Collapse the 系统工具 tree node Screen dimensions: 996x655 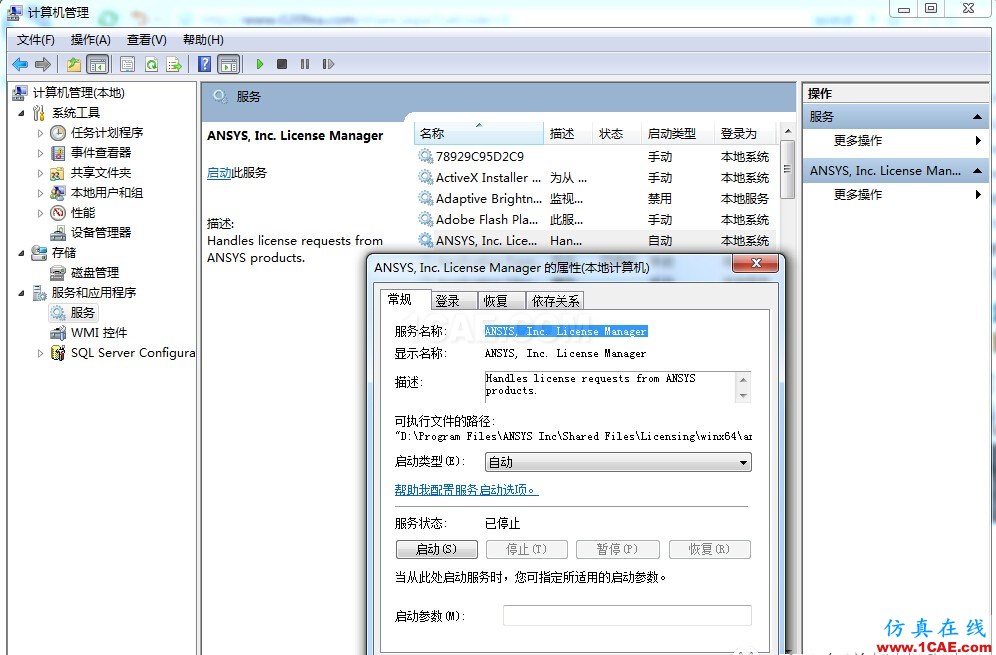21,113
